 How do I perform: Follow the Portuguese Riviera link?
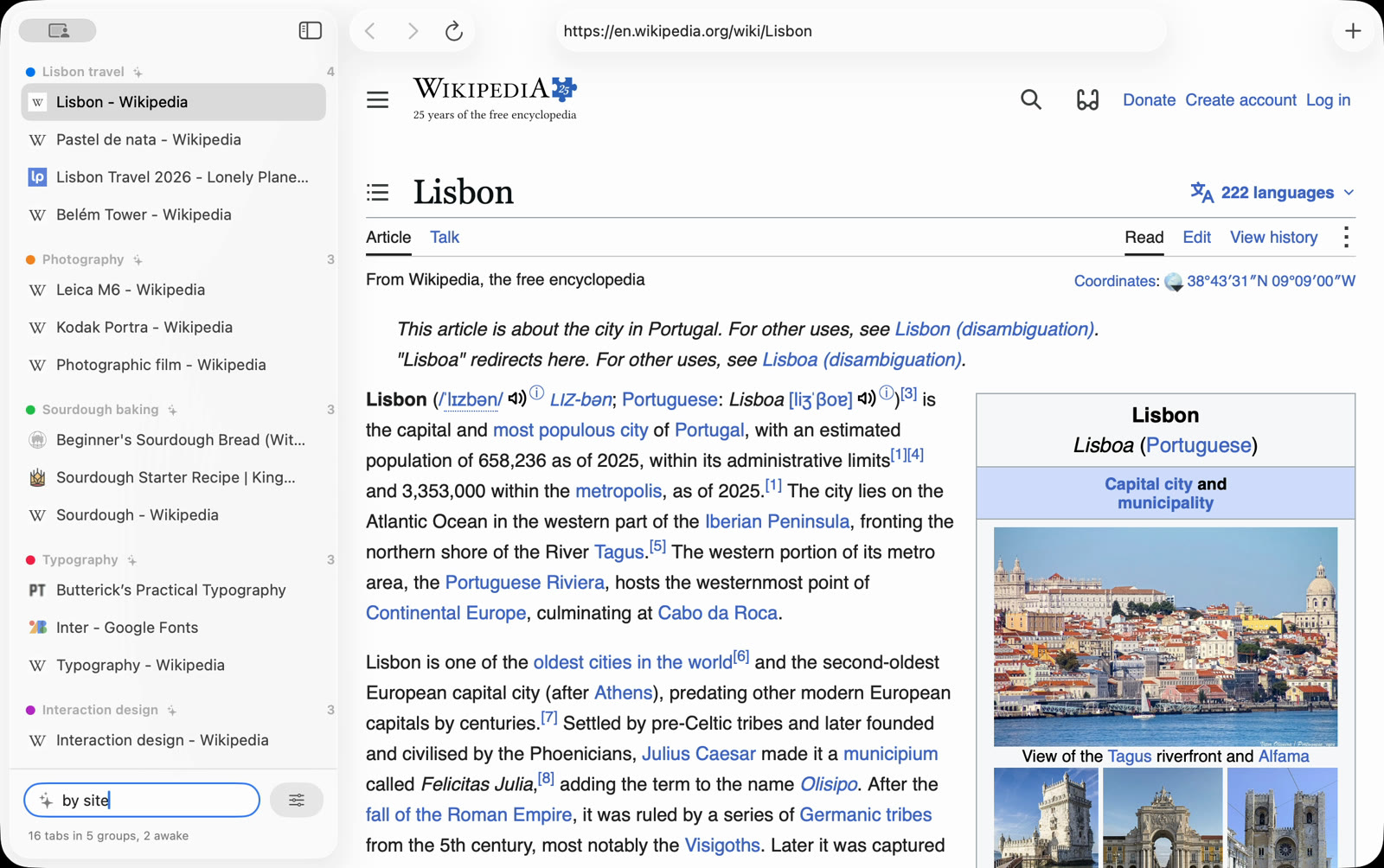(524, 583)
